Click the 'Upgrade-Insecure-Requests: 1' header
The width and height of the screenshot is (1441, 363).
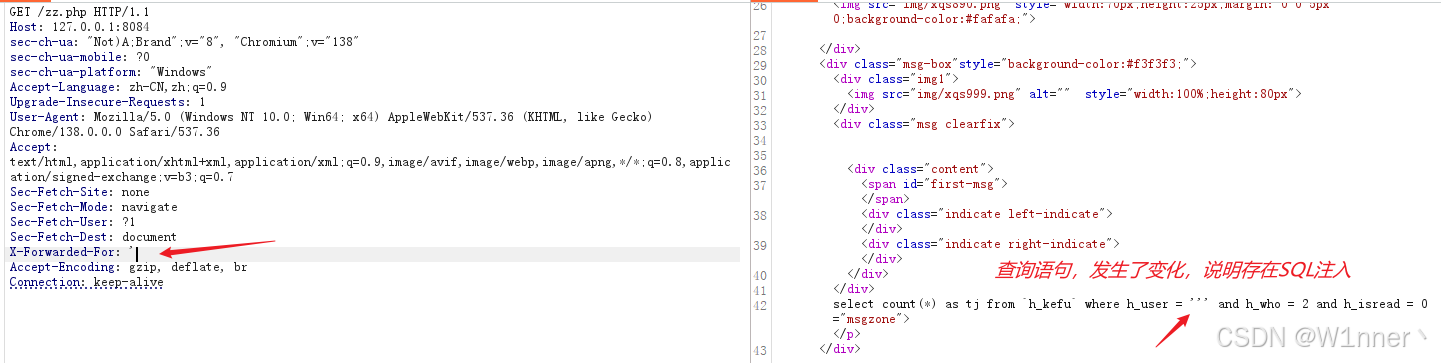[x=107, y=102]
